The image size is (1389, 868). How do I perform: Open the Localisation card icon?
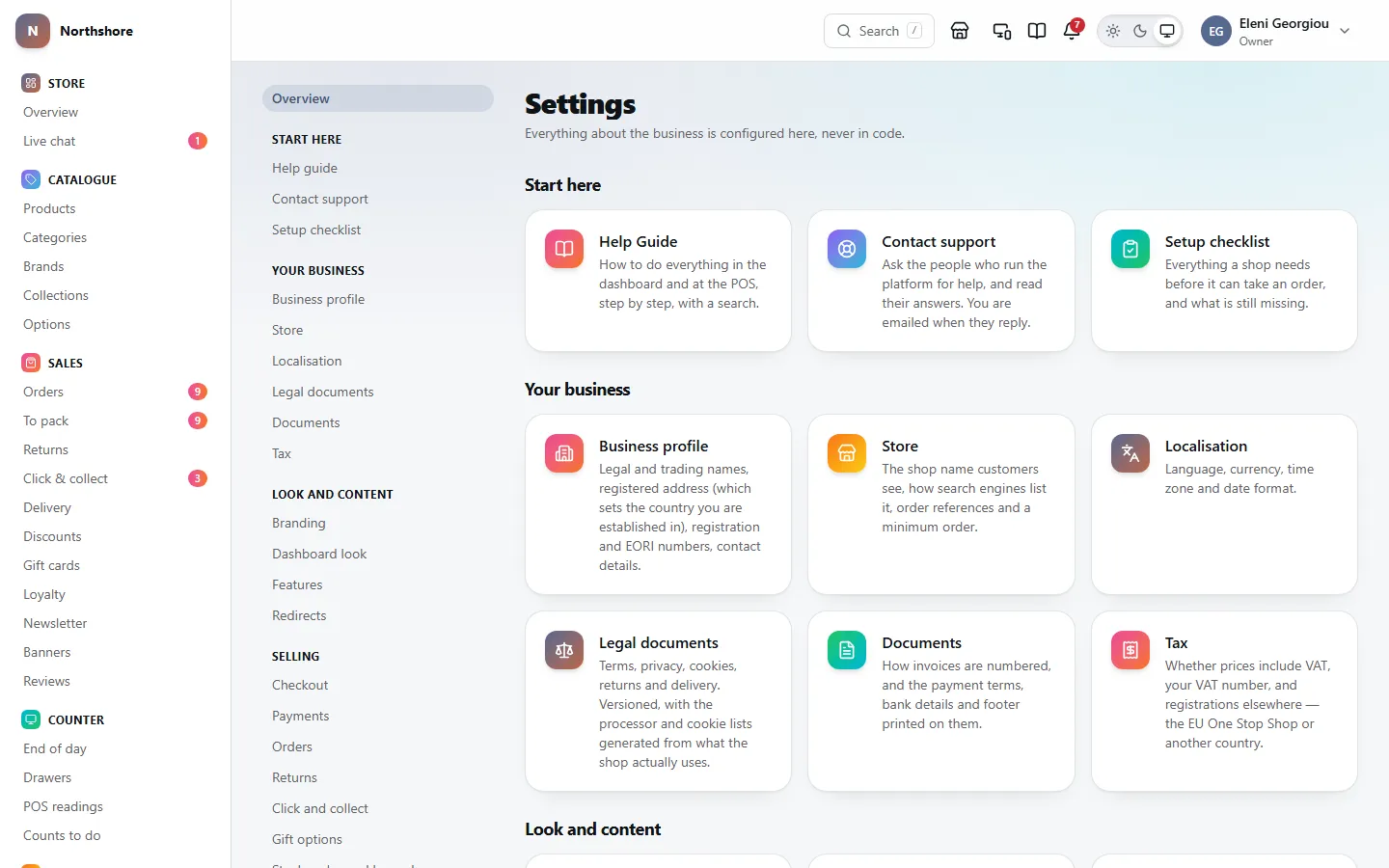coord(1130,453)
